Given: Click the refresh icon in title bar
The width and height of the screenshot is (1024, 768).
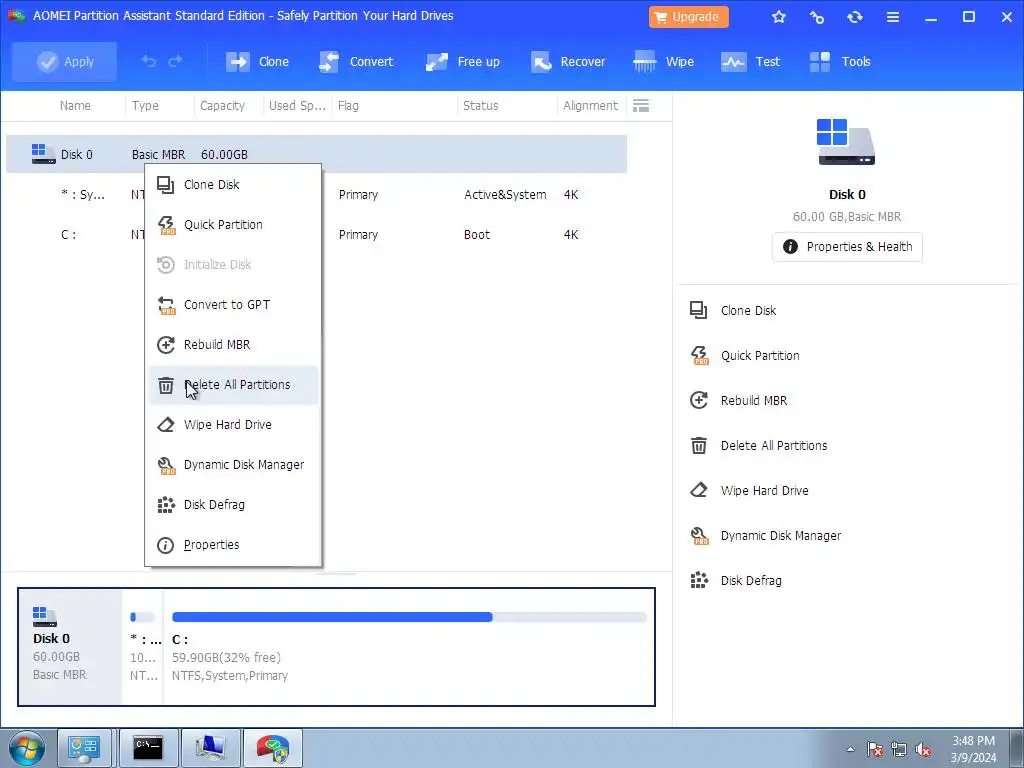Looking at the screenshot, I should (855, 17).
